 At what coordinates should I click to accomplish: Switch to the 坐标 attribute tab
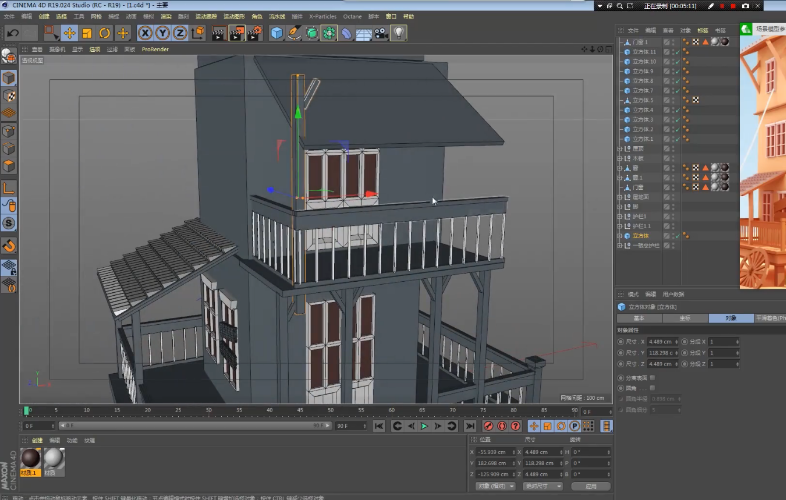685,318
